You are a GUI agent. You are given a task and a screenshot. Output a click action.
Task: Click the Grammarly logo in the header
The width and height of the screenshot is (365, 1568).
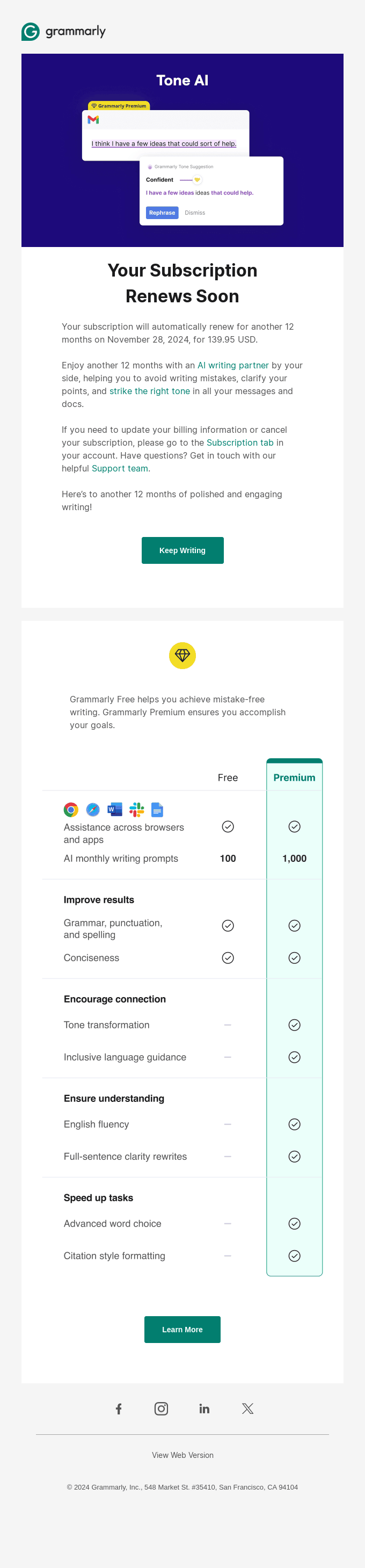[63, 32]
